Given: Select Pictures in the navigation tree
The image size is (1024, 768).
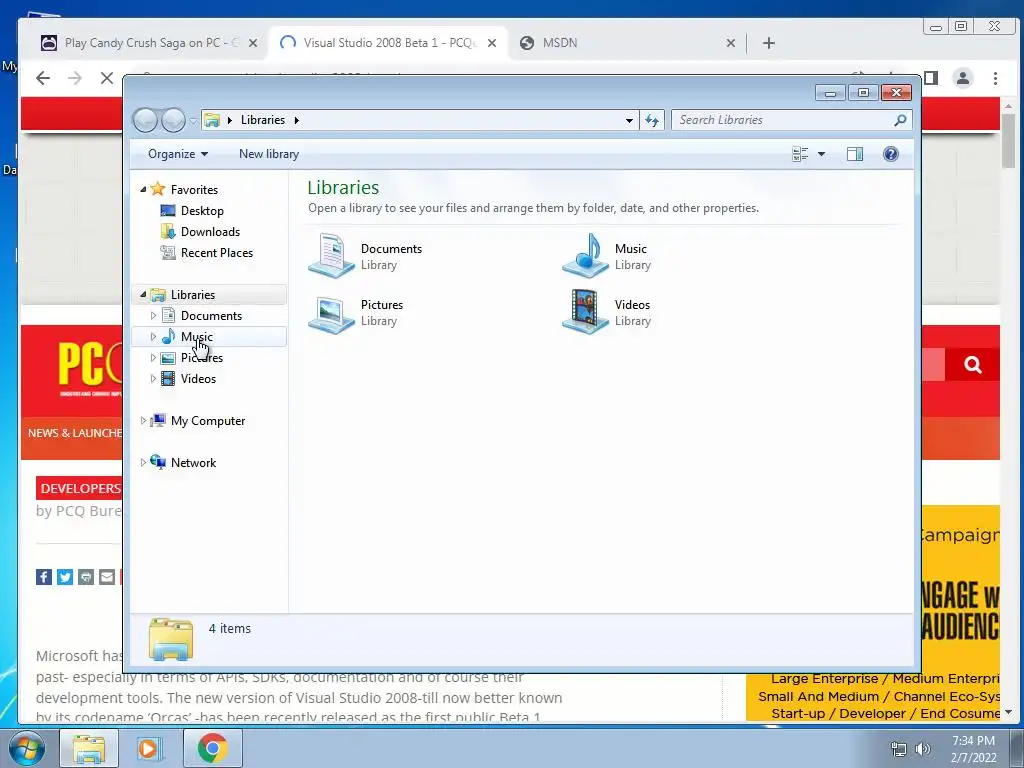Looking at the screenshot, I should point(202,358).
